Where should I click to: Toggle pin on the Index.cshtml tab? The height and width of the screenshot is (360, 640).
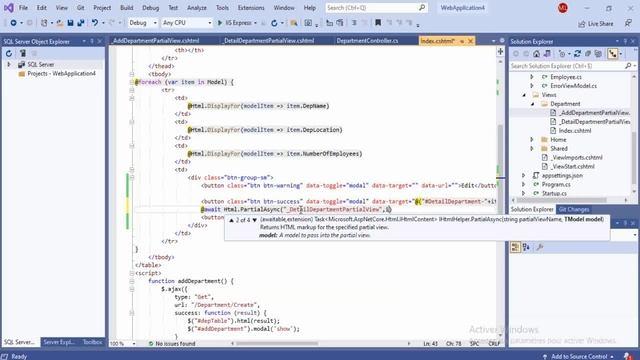pos(462,41)
